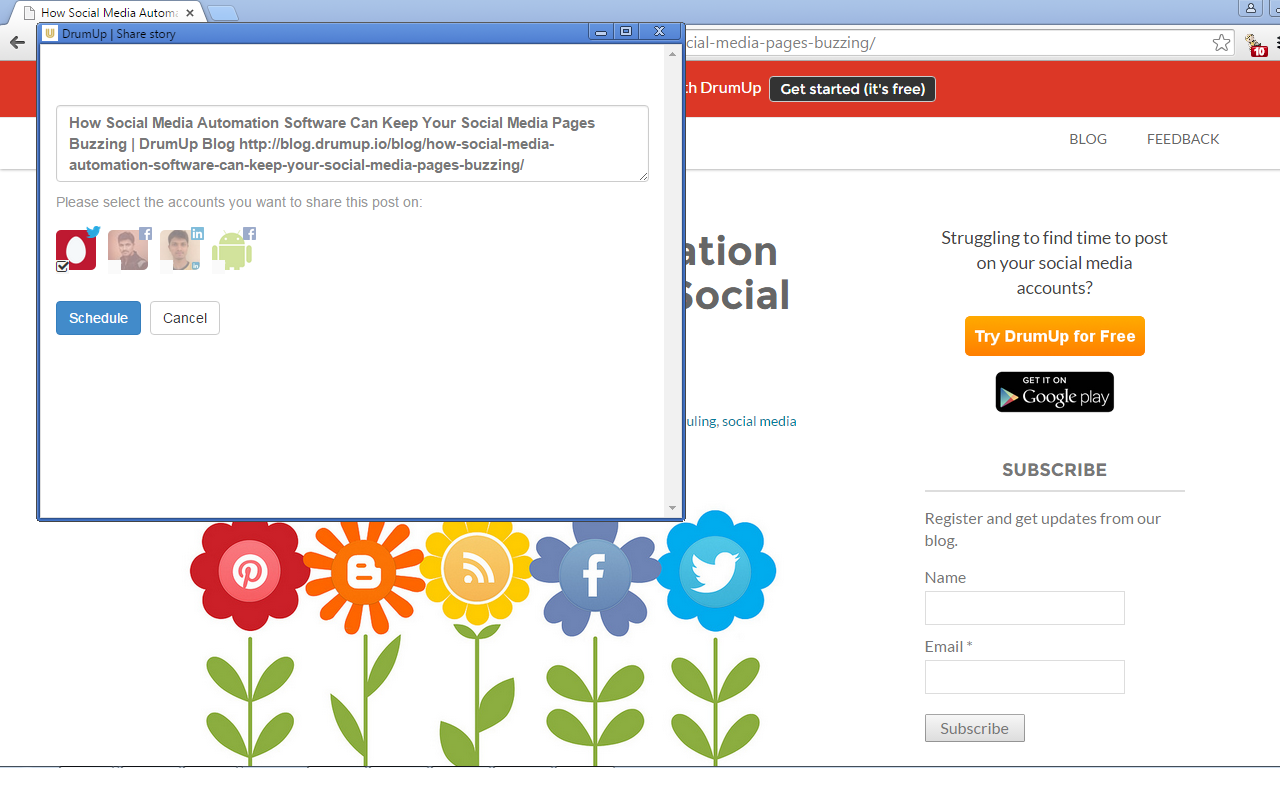Open the 'social media' tag link
This screenshot has height=800, width=1280.
pos(759,421)
